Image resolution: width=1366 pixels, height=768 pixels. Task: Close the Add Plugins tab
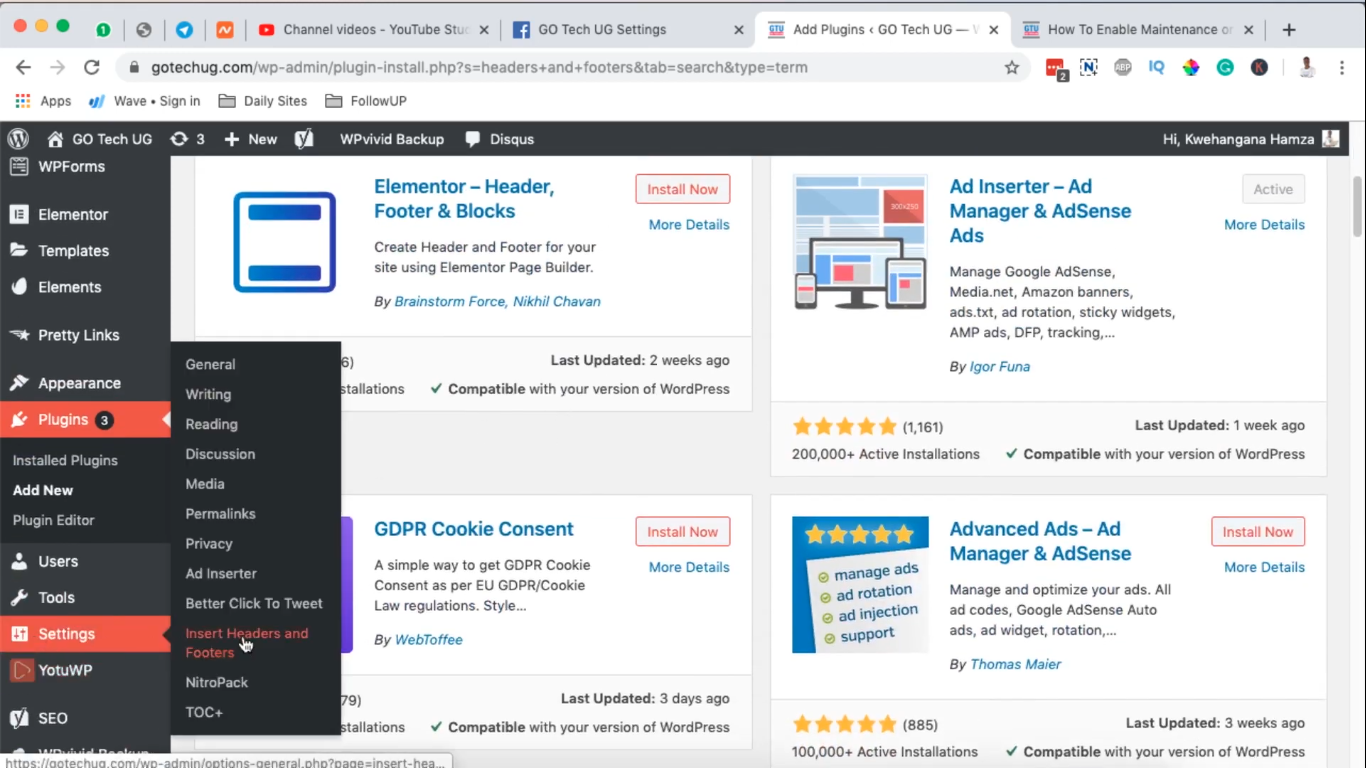(x=994, y=30)
